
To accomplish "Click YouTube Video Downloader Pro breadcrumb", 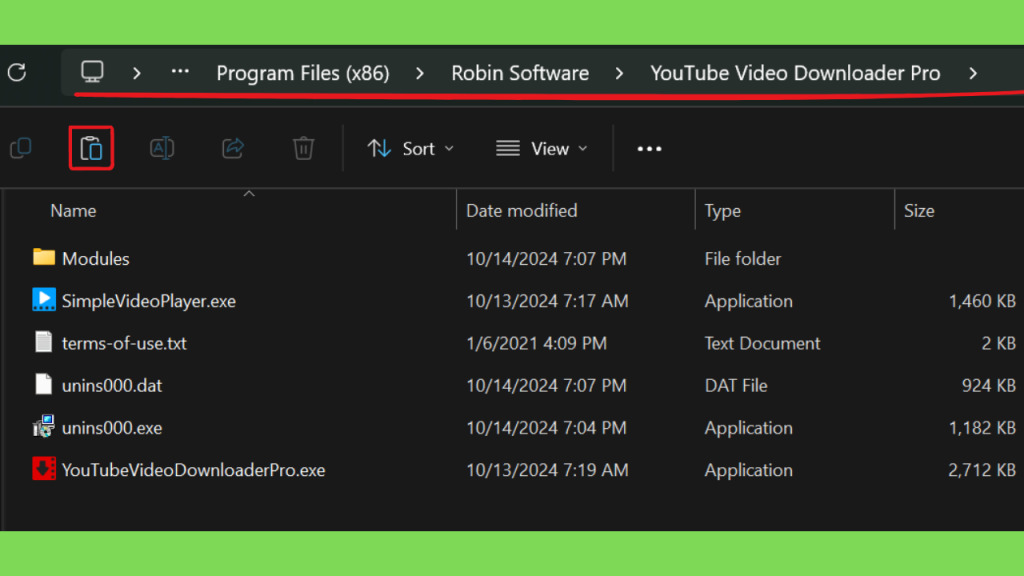I will click(795, 73).
